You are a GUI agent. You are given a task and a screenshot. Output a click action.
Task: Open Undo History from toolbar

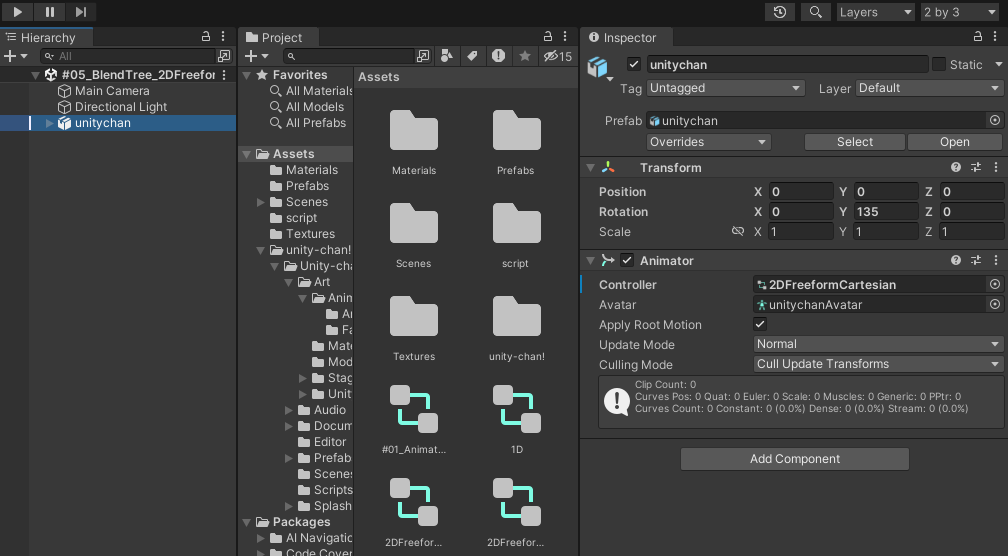[780, 12]
